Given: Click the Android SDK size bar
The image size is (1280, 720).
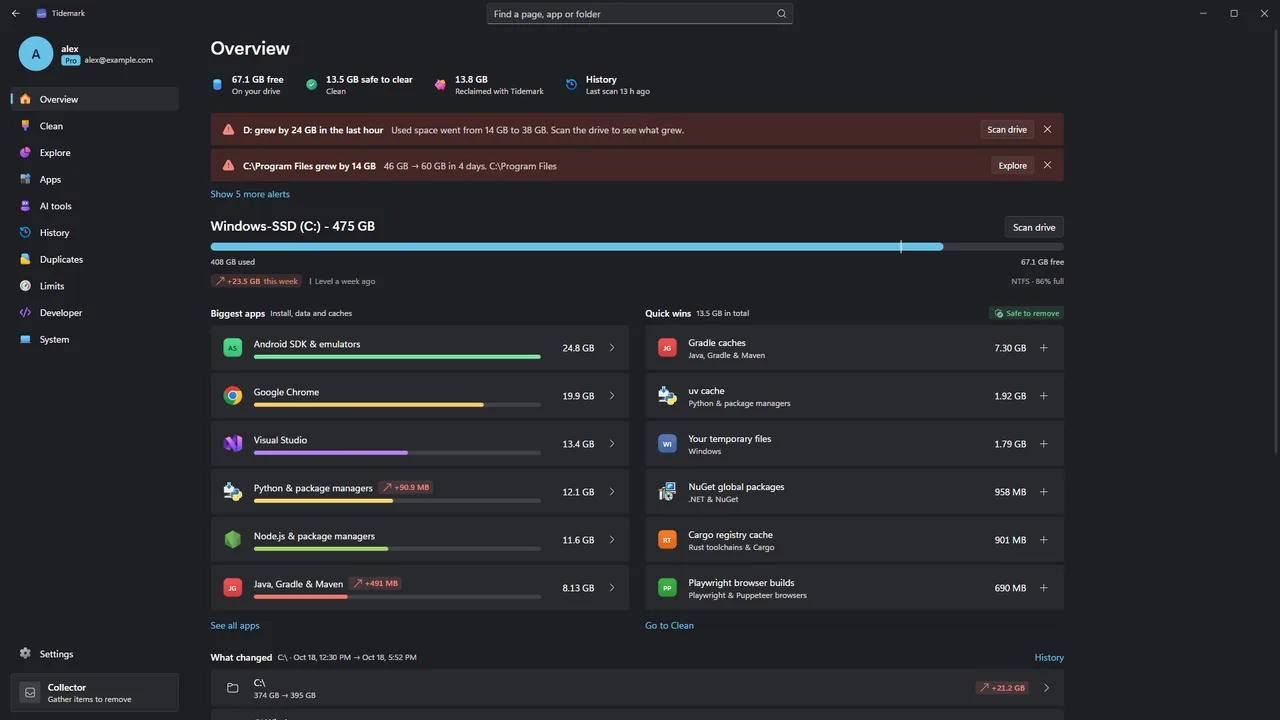Looking at the screenshot, I should coord(397,357).
